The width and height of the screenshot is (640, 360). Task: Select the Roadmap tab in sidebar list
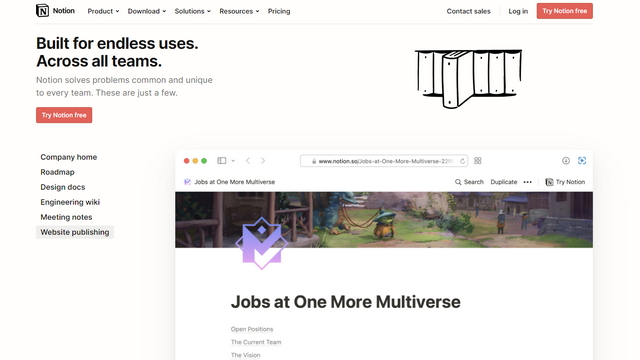(x=58, y=172)
